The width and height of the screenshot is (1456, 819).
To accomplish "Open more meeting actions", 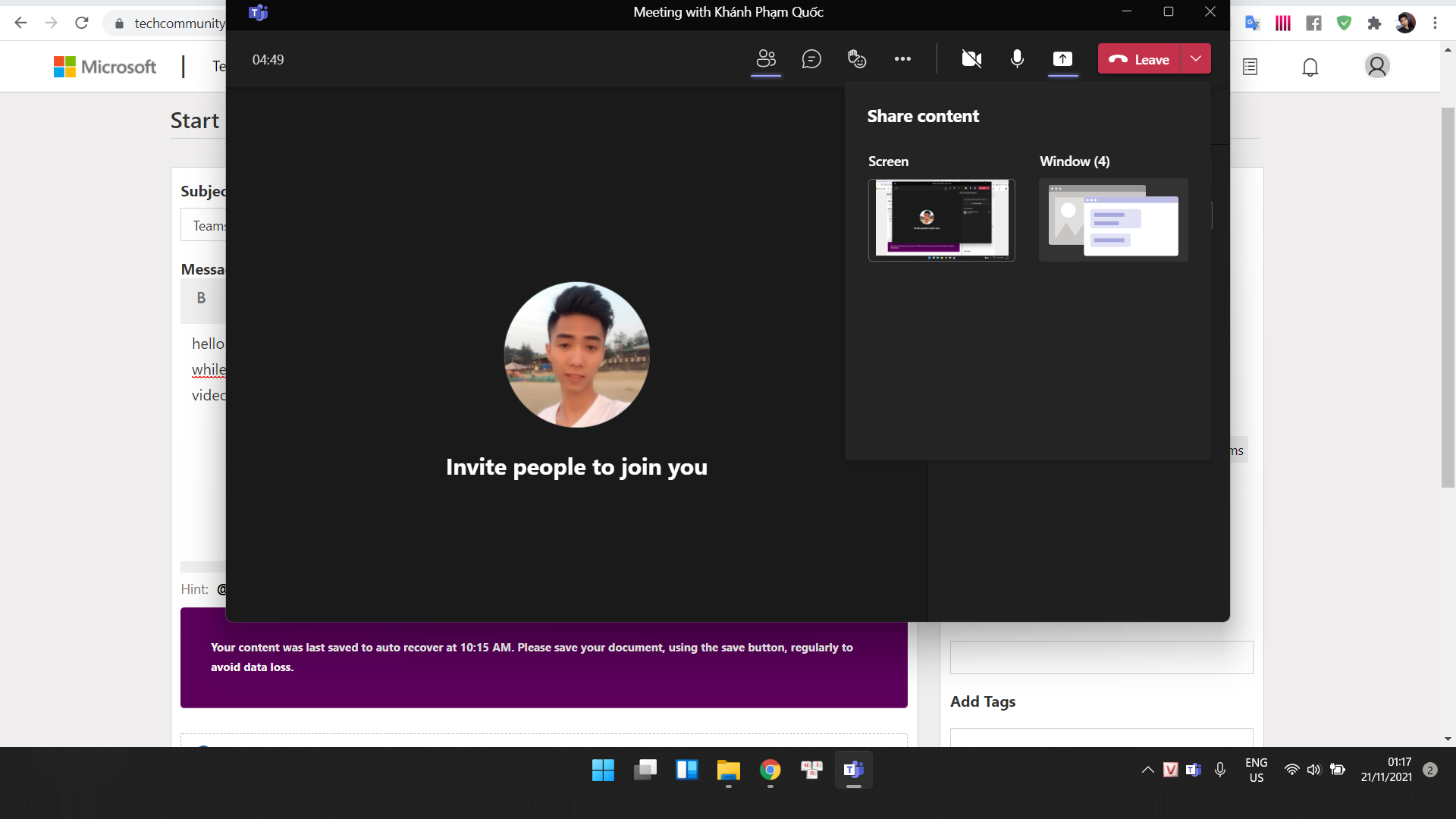I will tap(902, 59).
